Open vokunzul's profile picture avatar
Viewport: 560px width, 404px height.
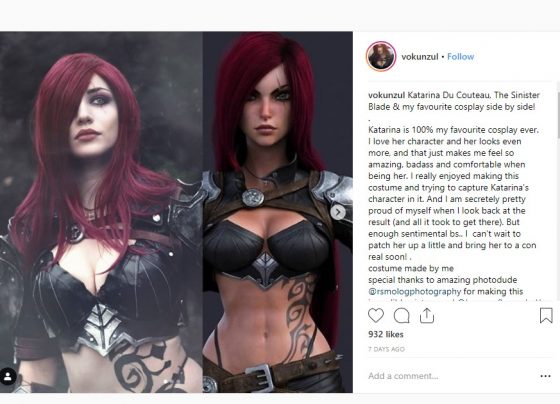pos(381,56)
